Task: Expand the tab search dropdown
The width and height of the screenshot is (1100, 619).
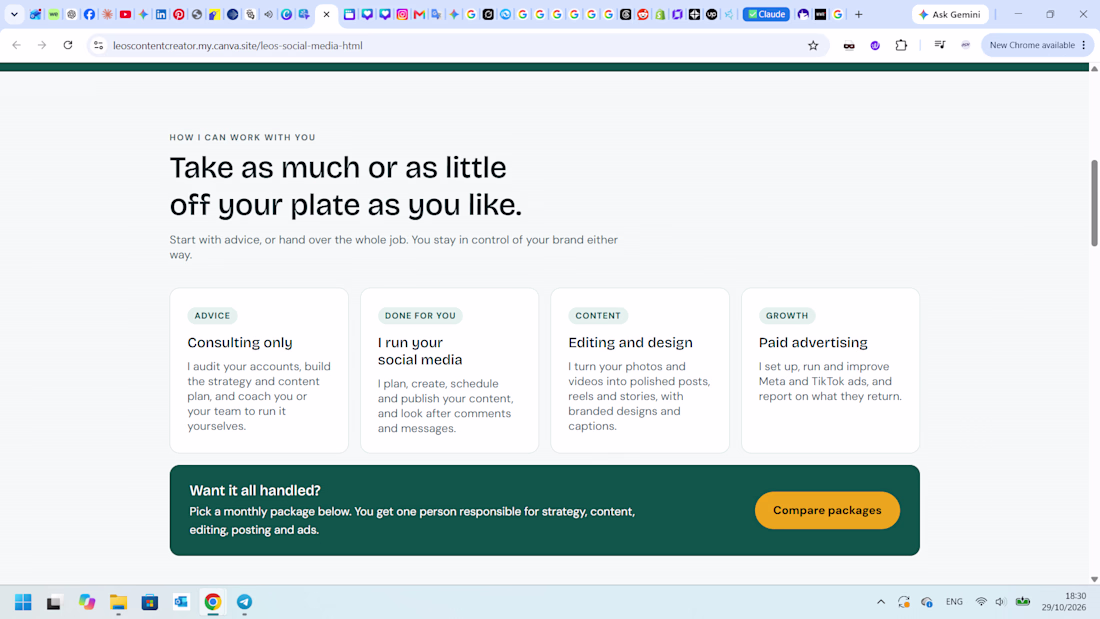Action: click(14, 14)
